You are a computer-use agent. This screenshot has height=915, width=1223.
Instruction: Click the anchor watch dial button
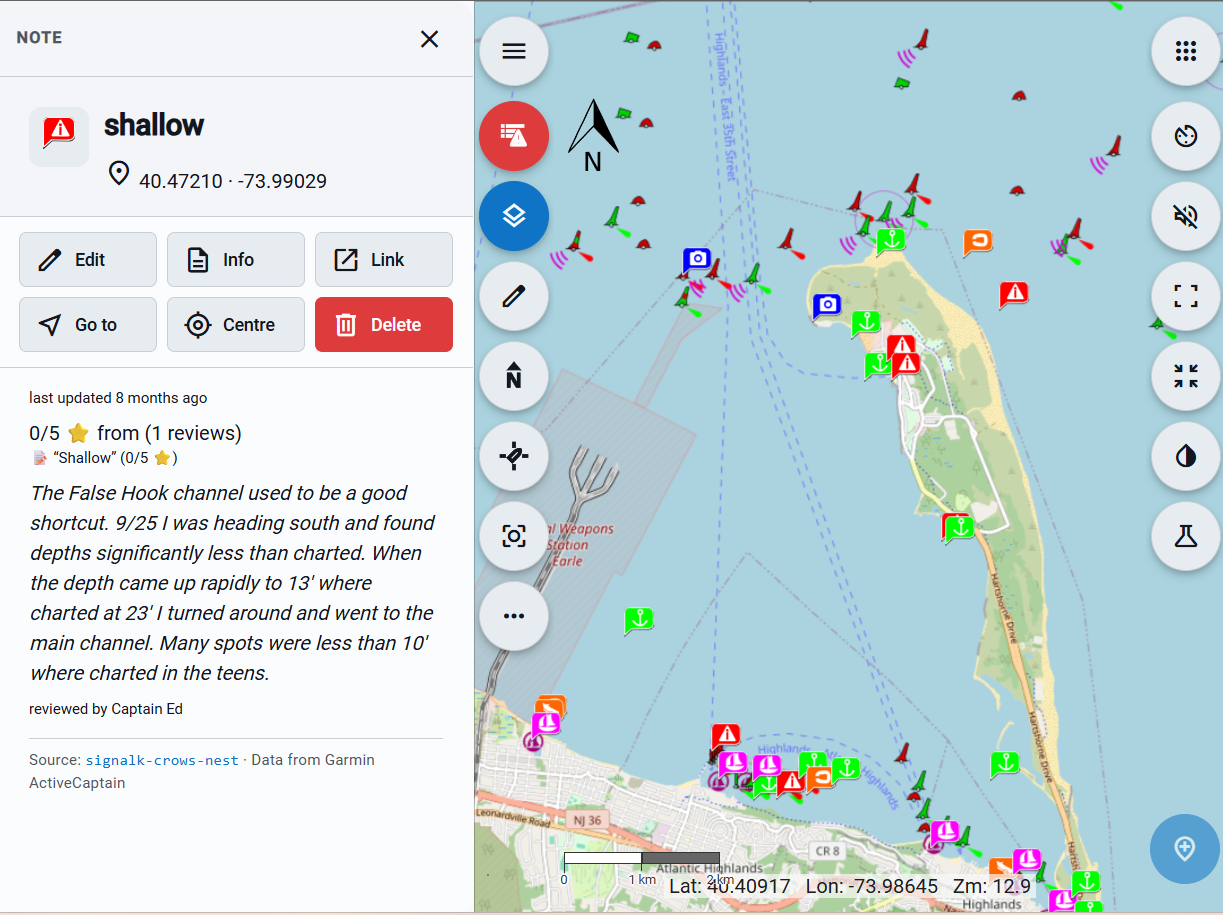[1186, 135]
